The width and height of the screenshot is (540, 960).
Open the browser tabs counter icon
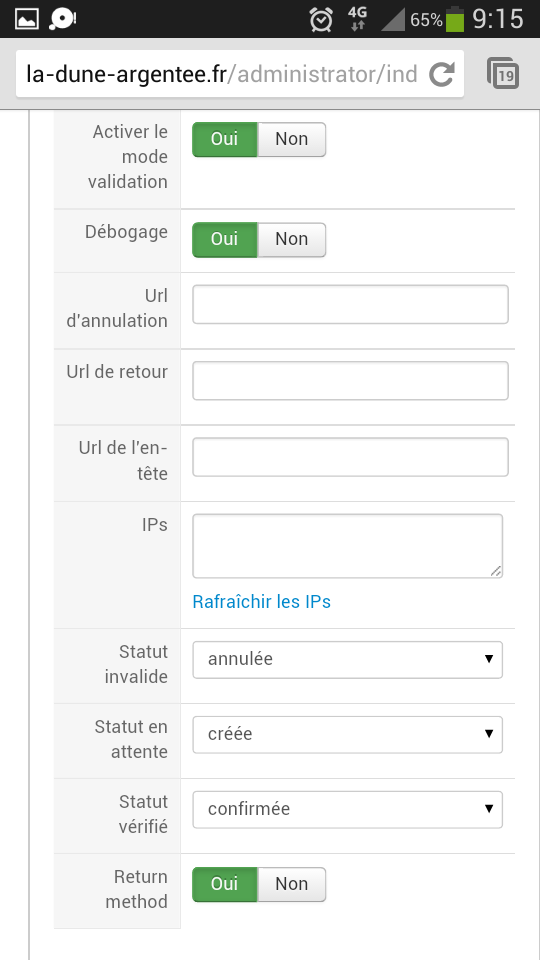click(503, 73)
